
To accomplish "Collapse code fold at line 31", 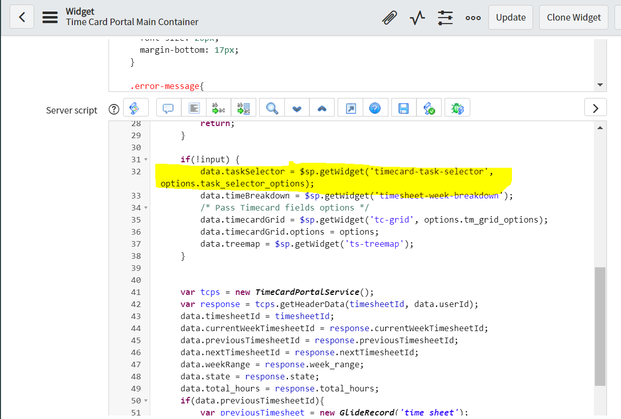I will pyautogui.click(x=146, y=160).
